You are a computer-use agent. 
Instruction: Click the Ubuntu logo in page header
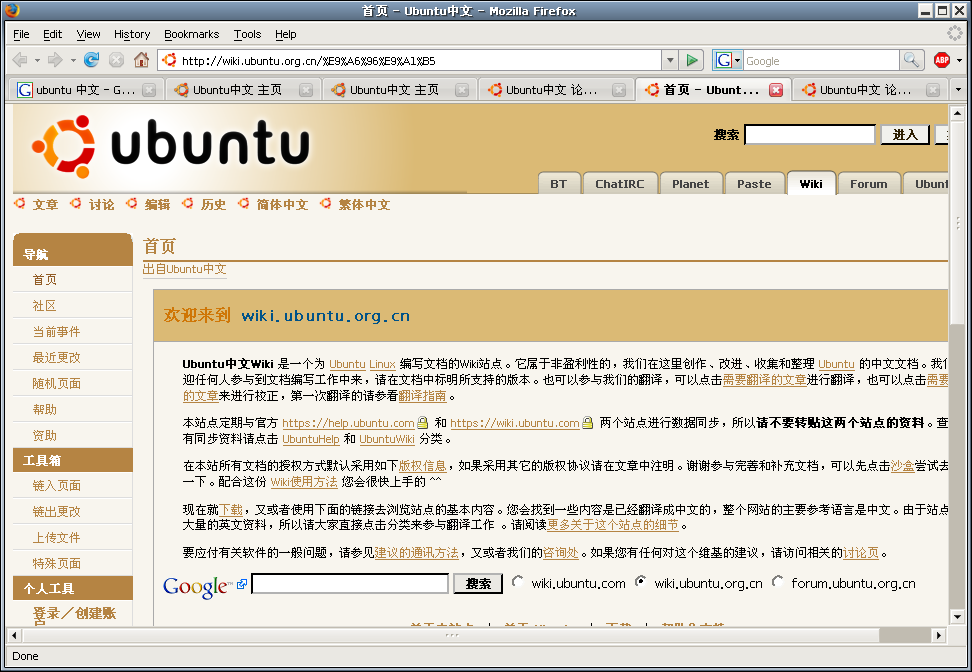(x=170, y=147)
